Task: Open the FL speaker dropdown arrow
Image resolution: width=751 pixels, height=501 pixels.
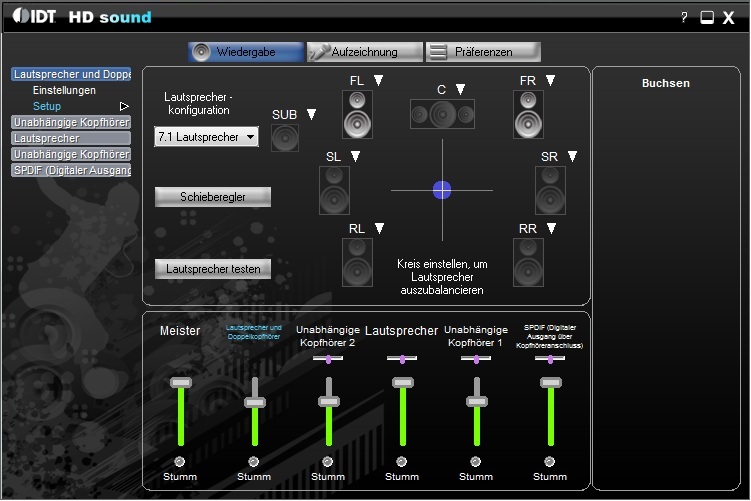Action: tap(378, 80)
